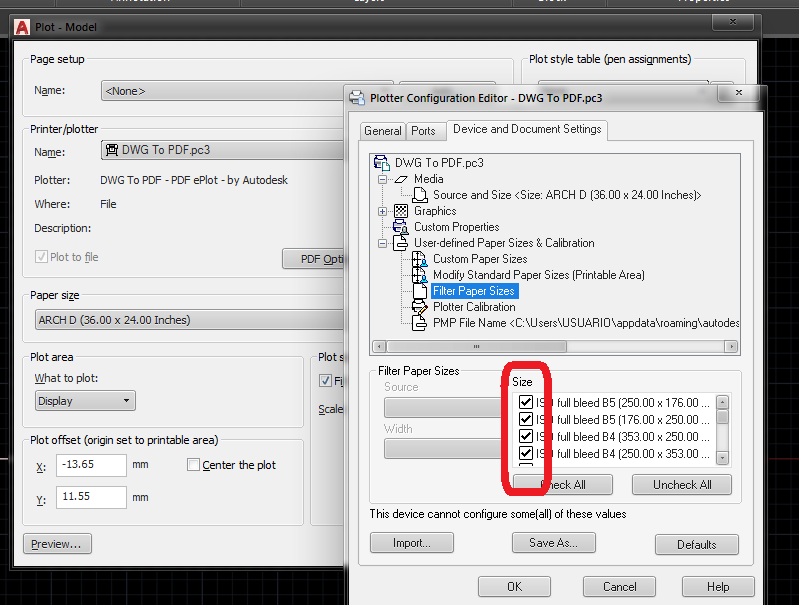Uncheck ISO full bleed B5 (176.00 x 250.00) size

[x=525, y=419]
